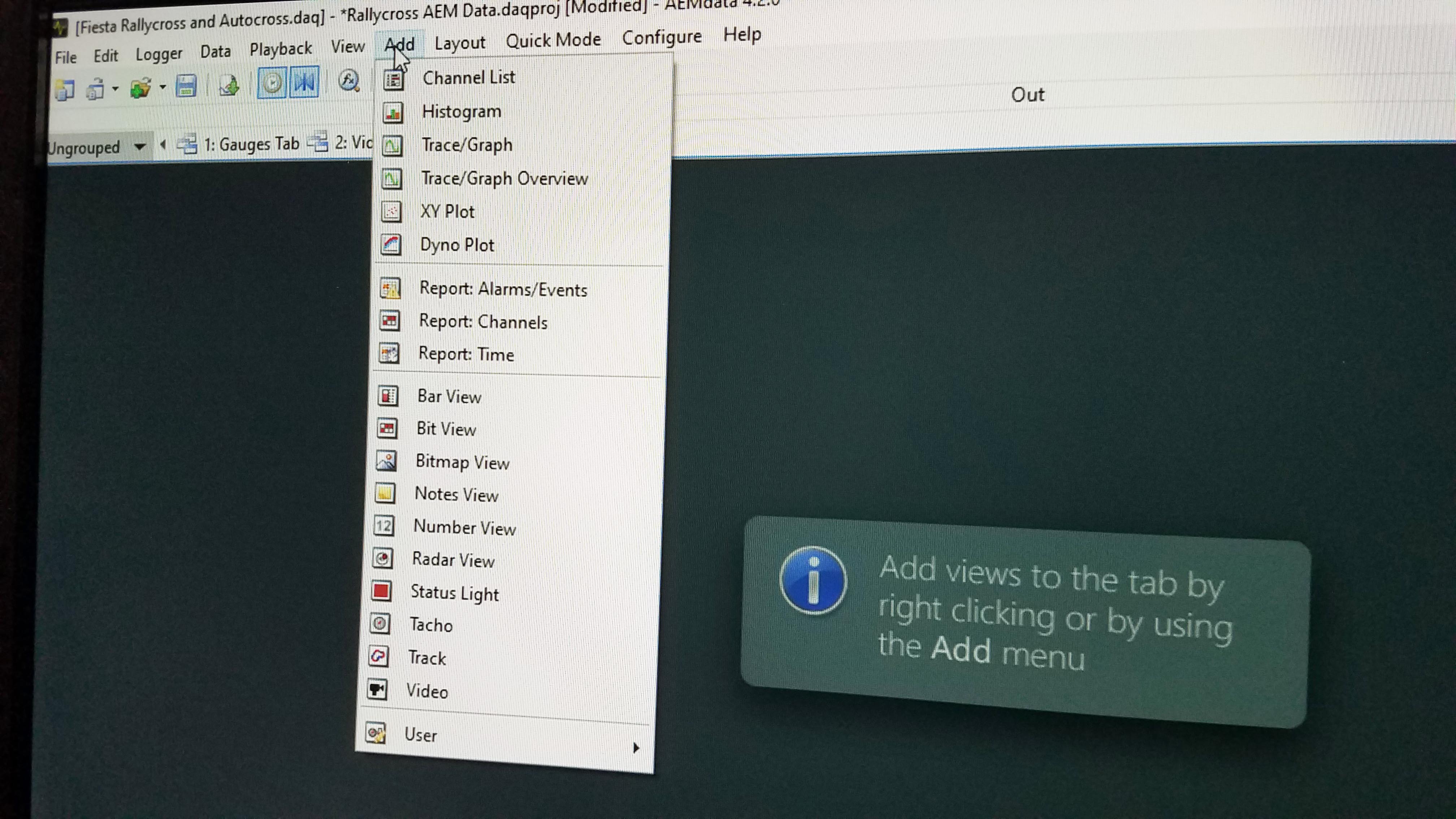Switch to the 1: Gauges Tab
This screenshot has height=819, width=1456.
[239, 144]
